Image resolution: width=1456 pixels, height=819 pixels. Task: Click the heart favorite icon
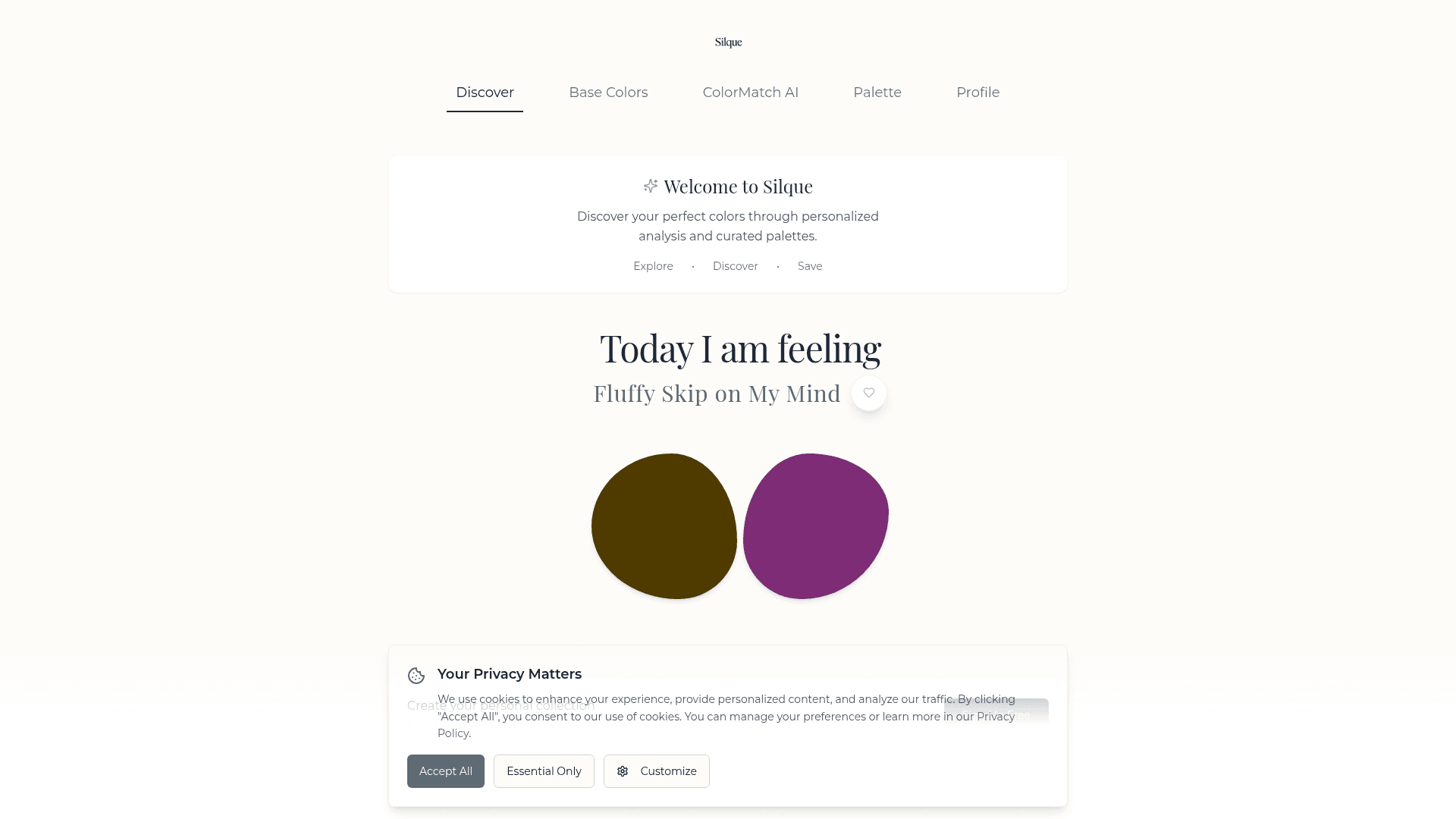tap(869, 393)
